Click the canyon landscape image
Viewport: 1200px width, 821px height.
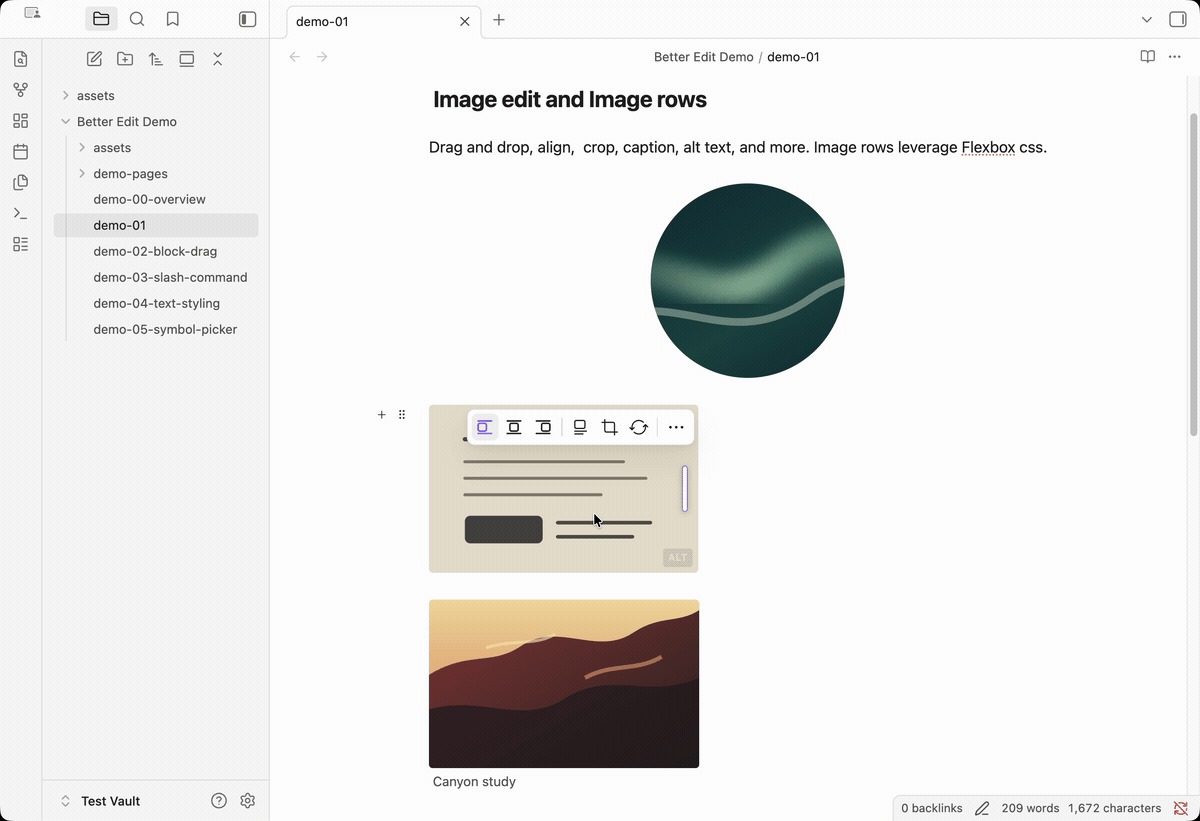(x=564, y=684)
